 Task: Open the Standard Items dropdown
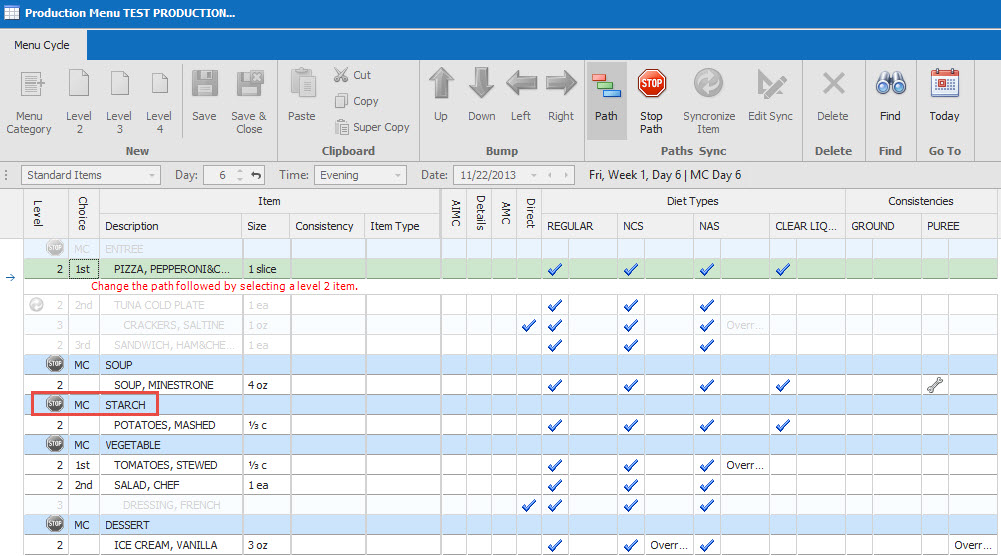point(152,175)
